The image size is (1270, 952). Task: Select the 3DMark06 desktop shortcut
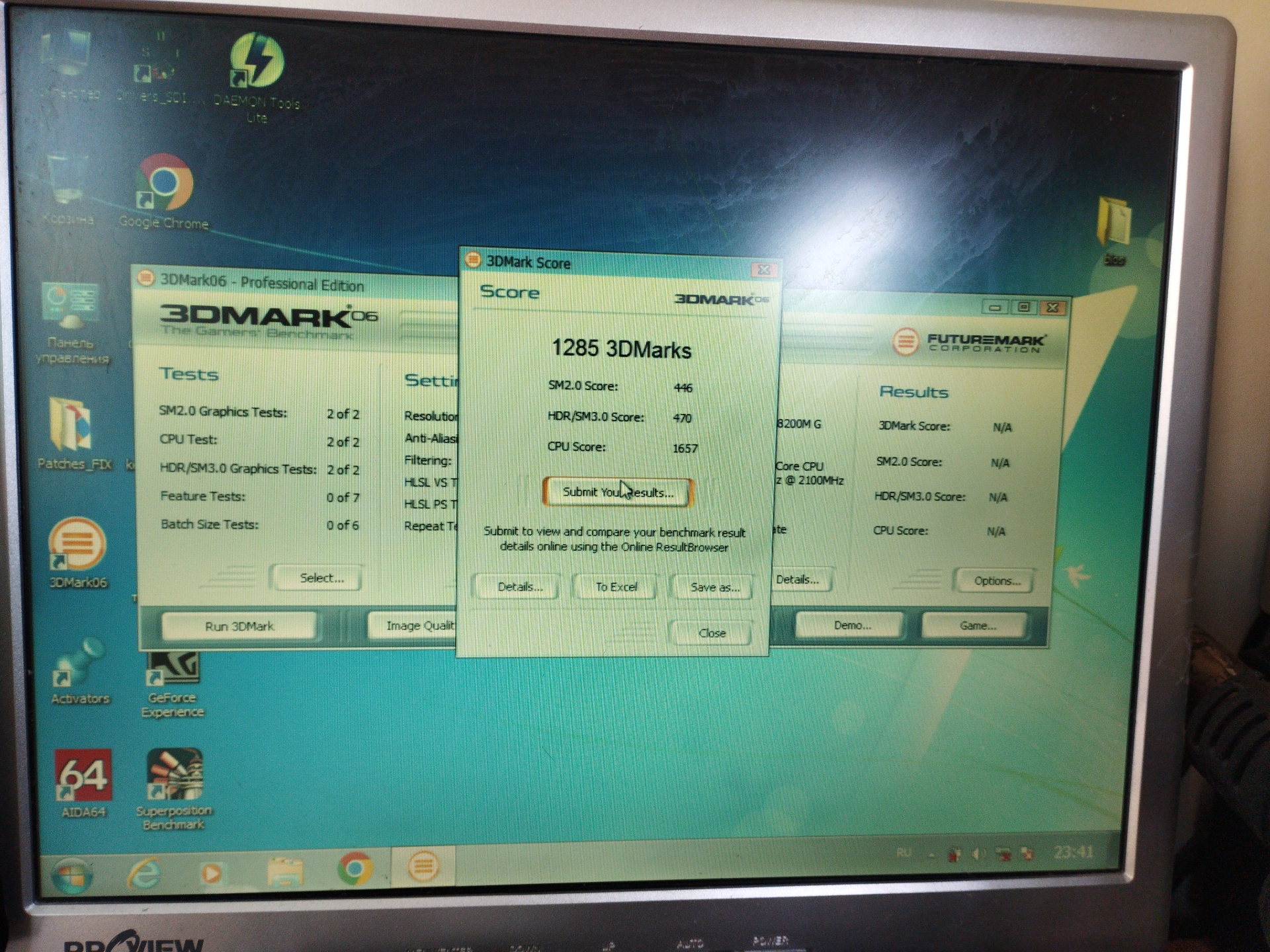(x=77, y=554)
